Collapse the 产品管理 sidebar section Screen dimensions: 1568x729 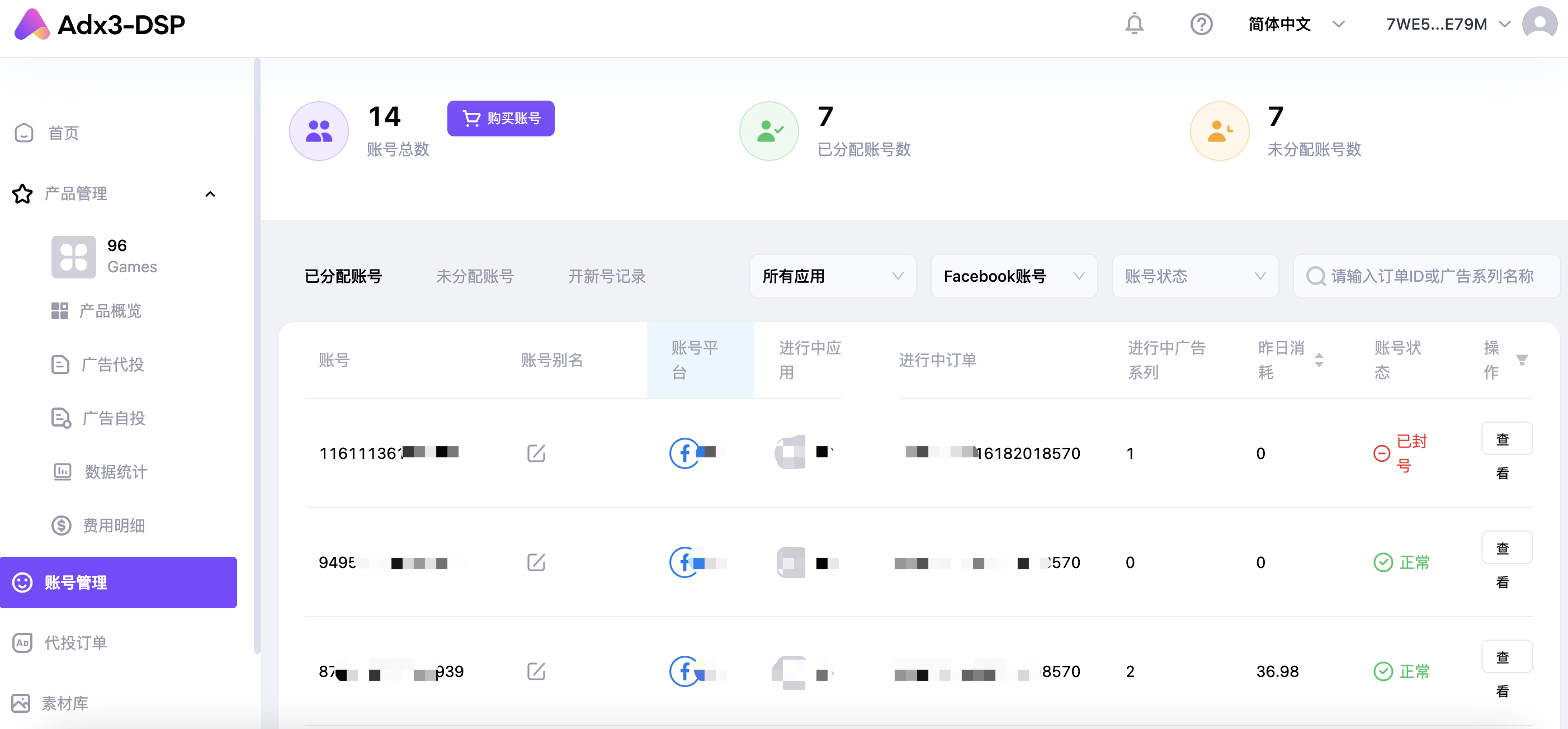pyautogui.click(x=210, y=194)
